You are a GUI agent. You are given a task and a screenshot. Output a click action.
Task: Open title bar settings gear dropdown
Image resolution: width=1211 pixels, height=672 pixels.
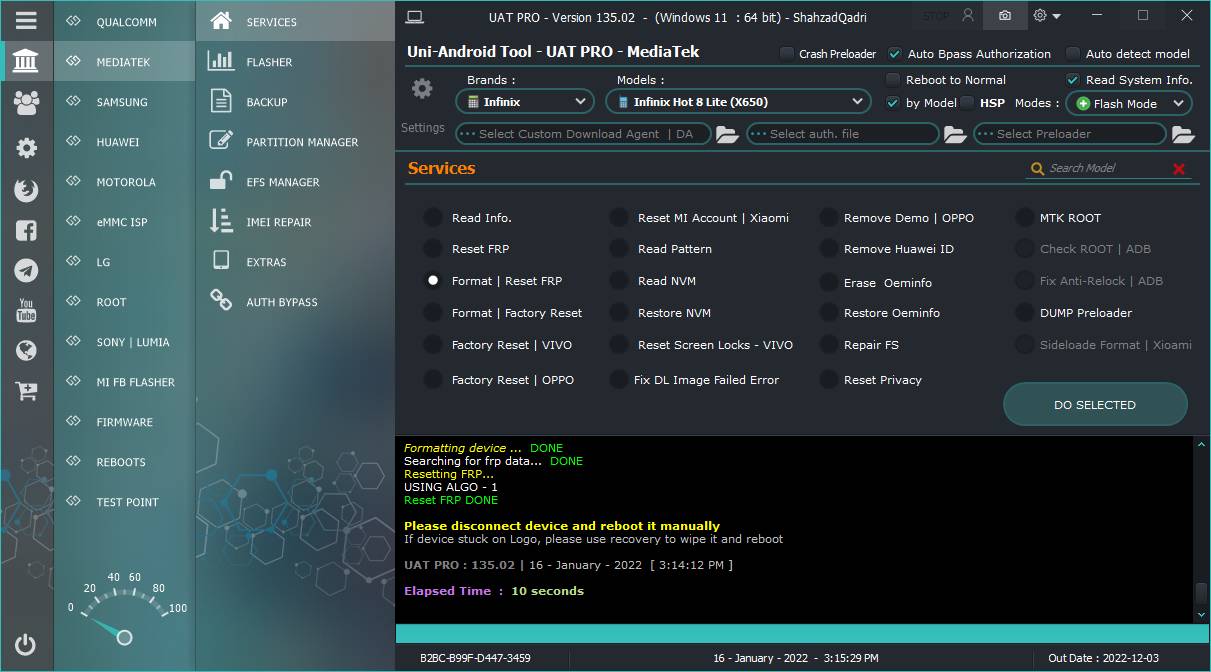1047,16
